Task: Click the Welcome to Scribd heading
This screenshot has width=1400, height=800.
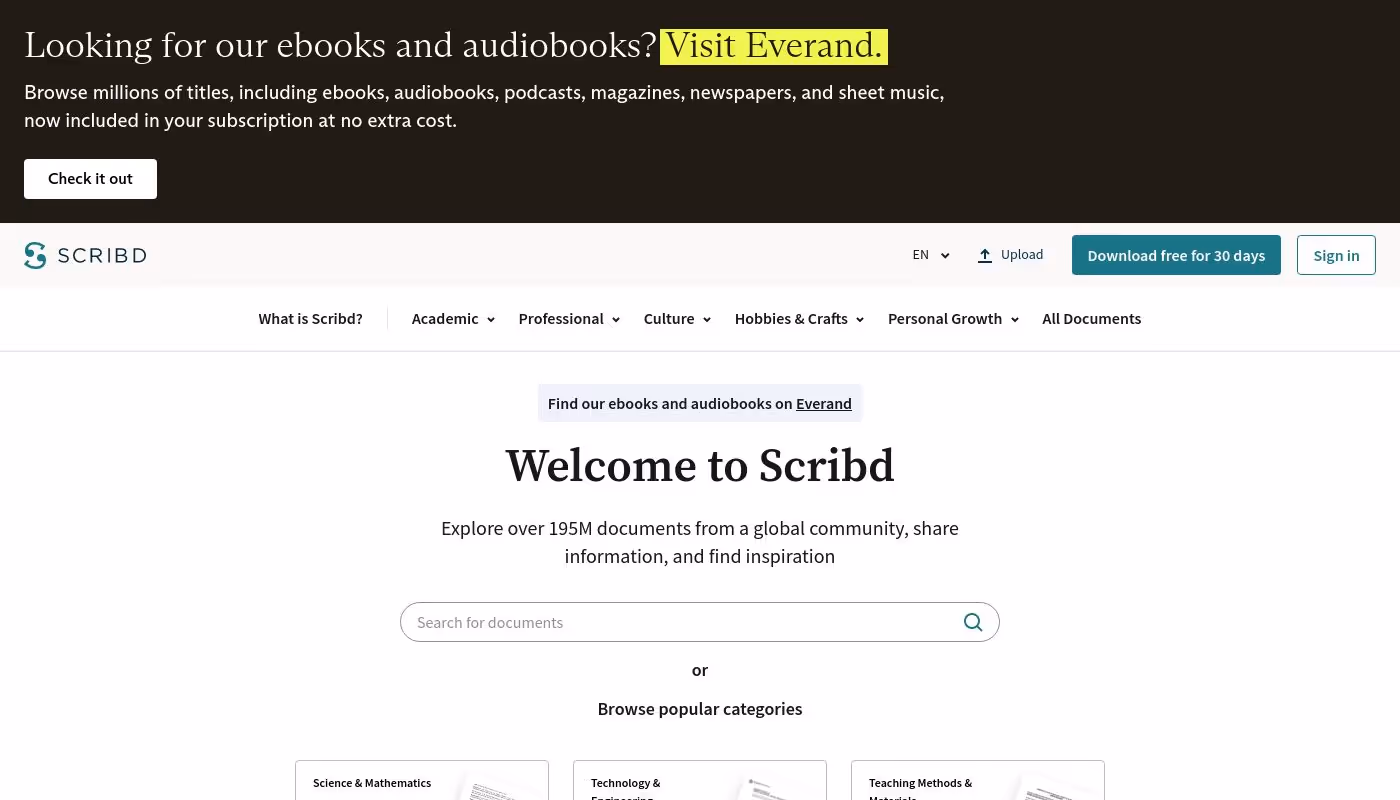Action: point(700,467)
